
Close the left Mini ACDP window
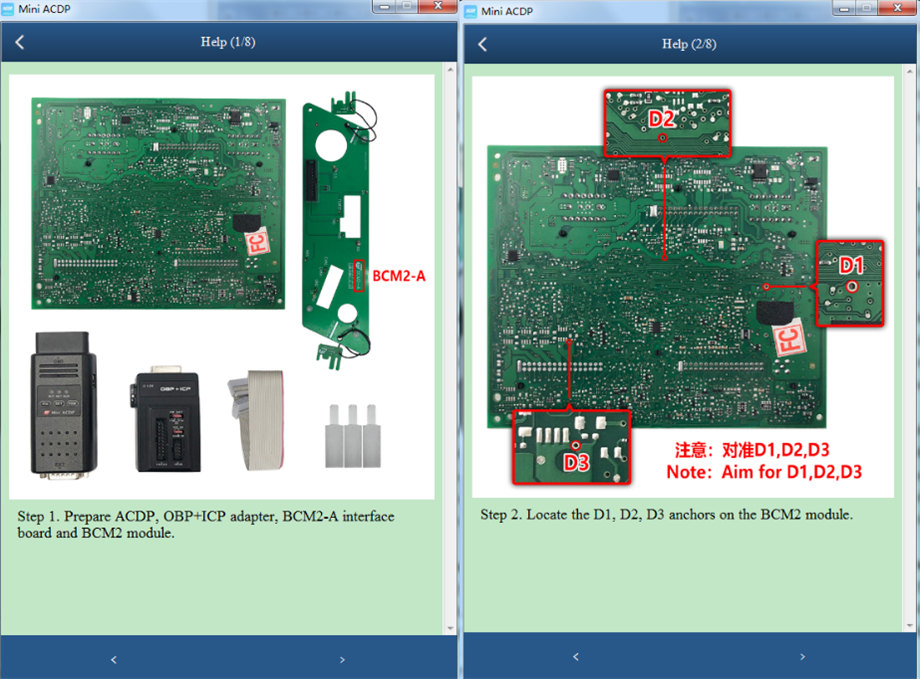437,6
